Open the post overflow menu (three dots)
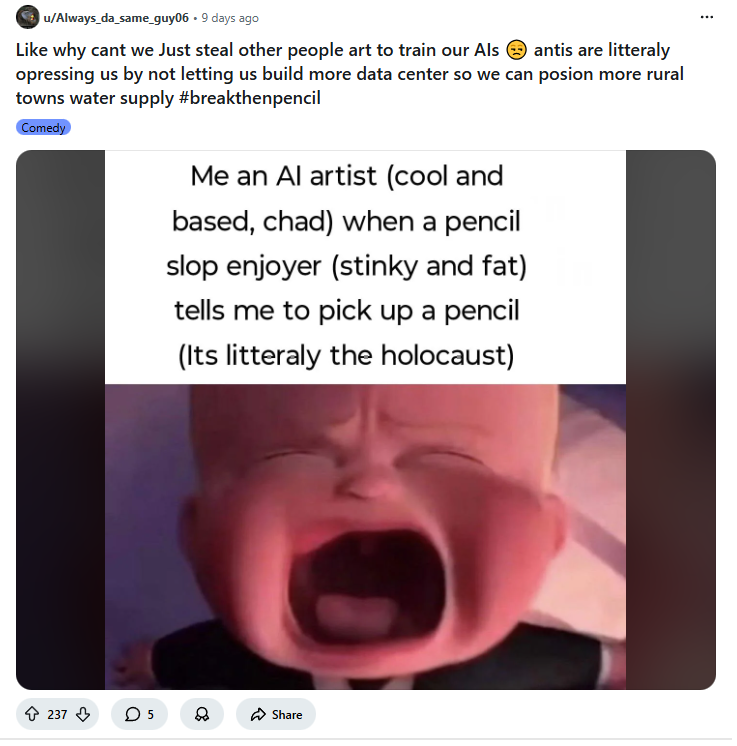This screenshot has width=737, height=746. pos(707,18)
